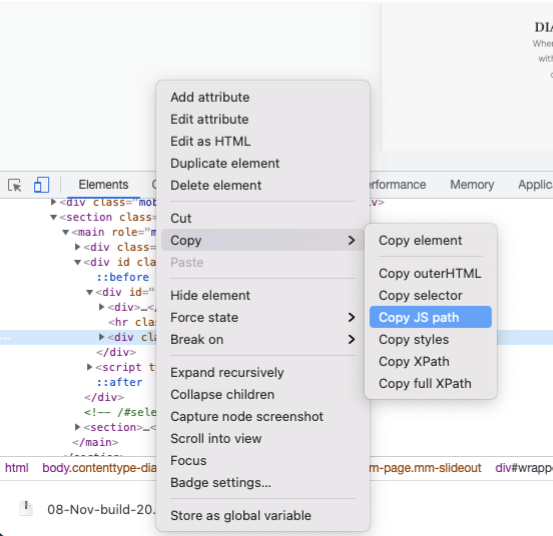
Task: Click the 08-Nov-build-20 download item
Action: (x=101, y=510)
